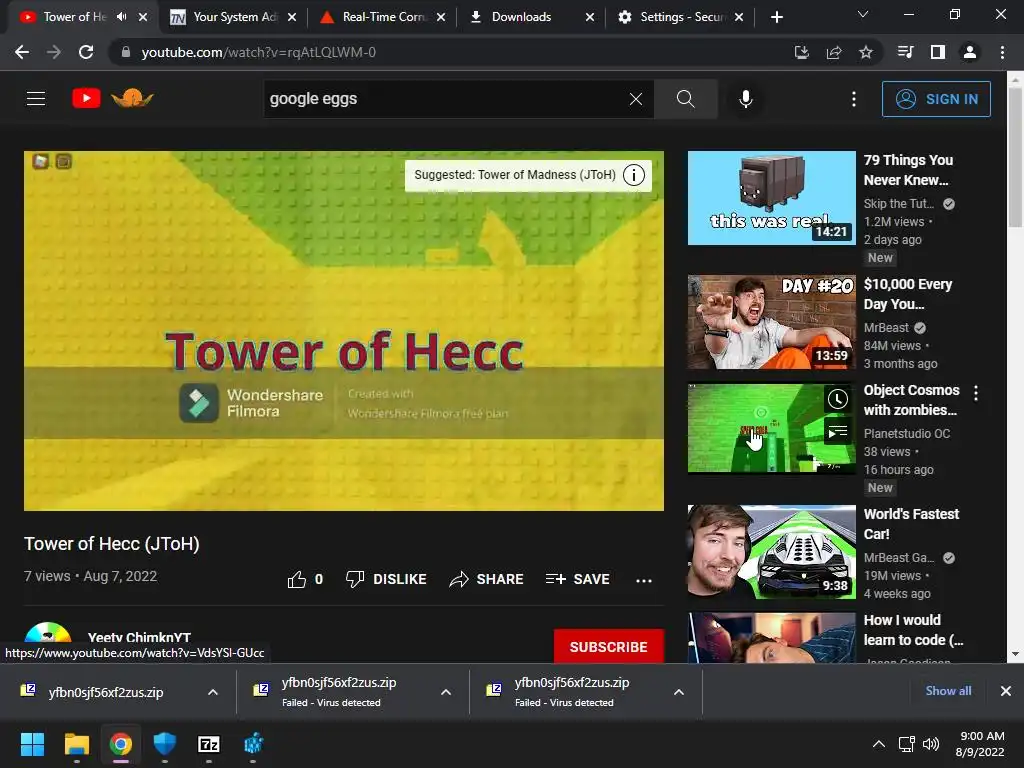Go back in Chrome

click(22, 52)
